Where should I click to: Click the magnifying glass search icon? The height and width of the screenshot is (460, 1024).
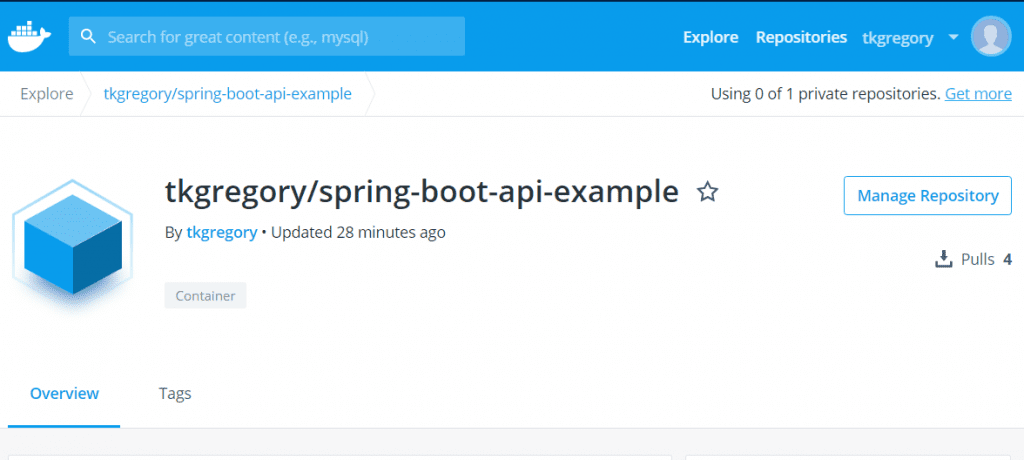[88, 37]
